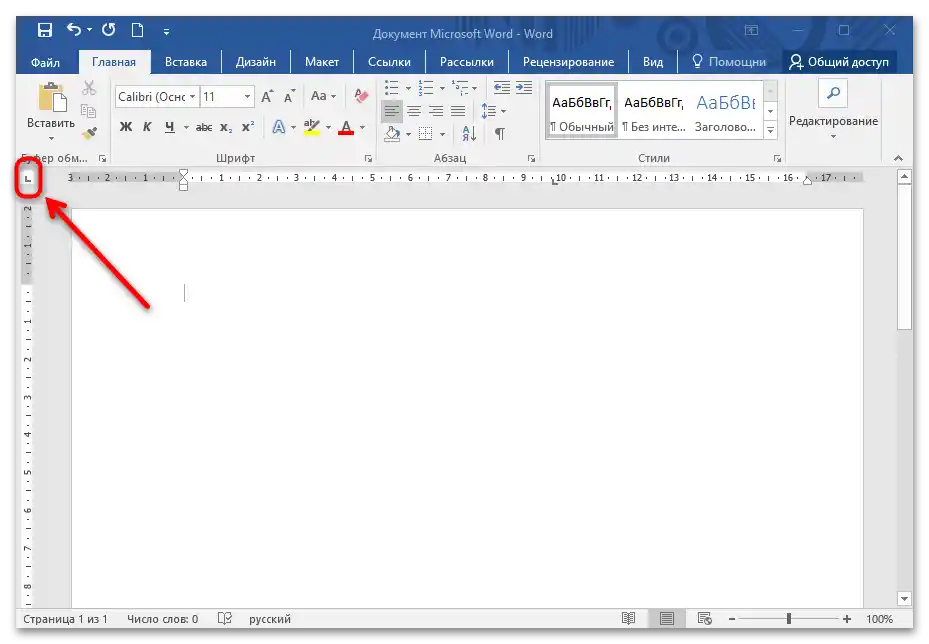Apply yellow text highlight color
Viewport: 929px width, 644px height.
point(312,127)
